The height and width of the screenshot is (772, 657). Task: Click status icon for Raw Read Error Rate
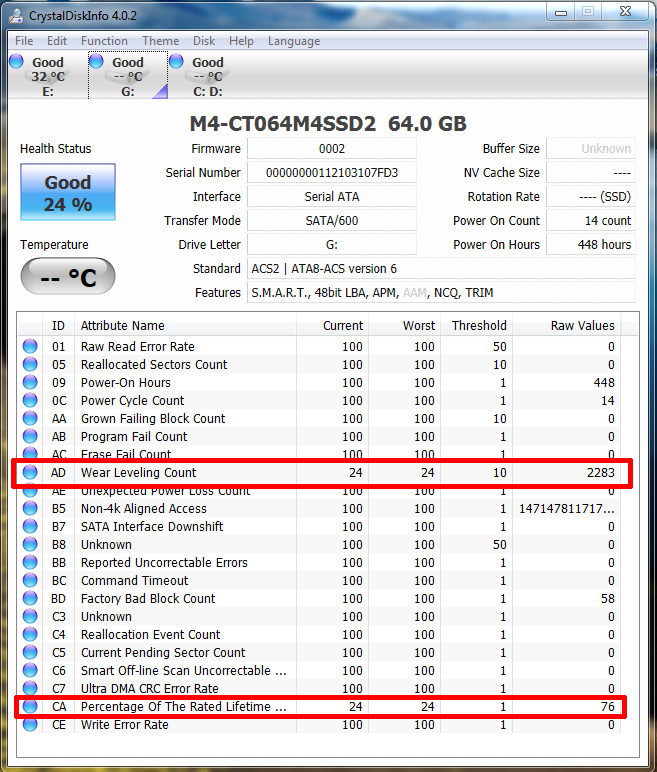click(x=30, y=346)
